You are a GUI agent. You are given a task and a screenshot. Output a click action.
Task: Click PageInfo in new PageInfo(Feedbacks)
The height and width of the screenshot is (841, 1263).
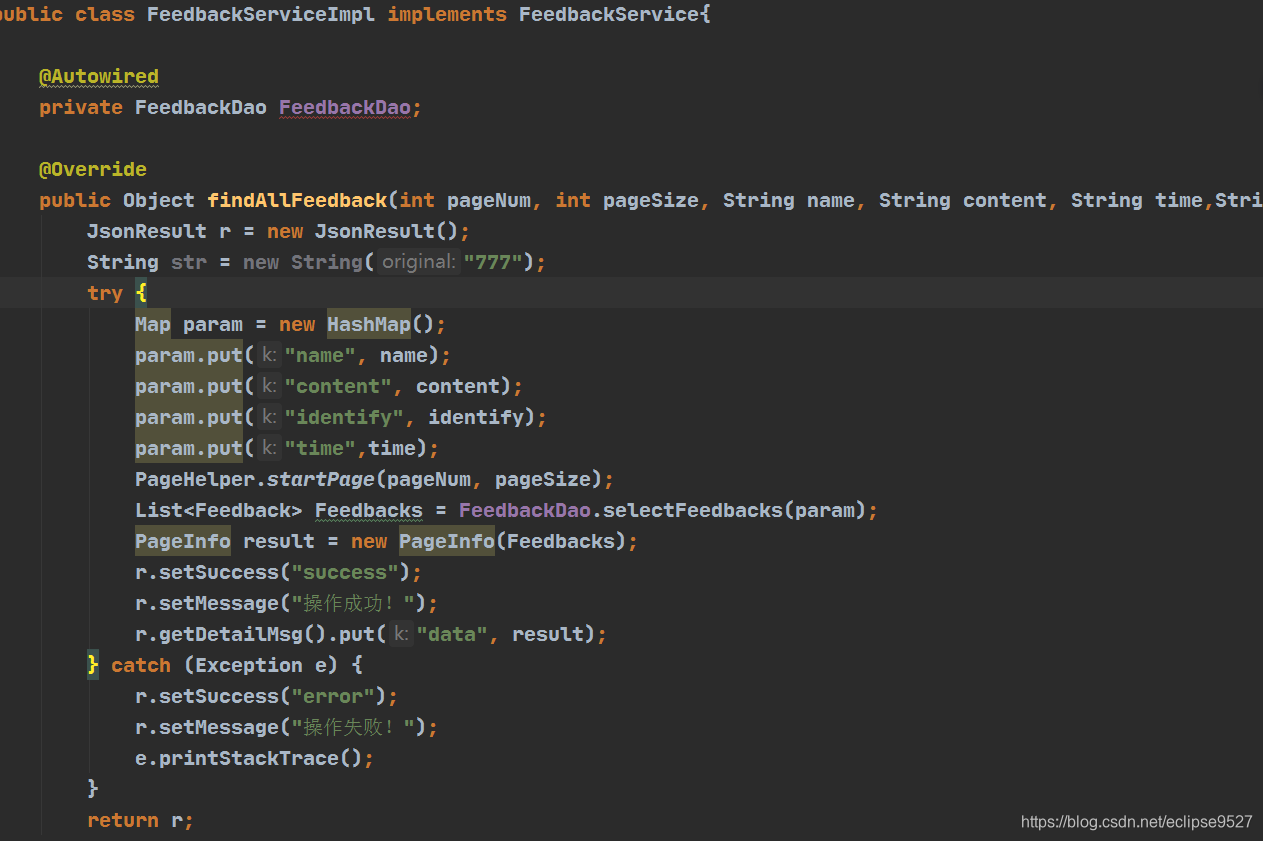click(447, 541)
